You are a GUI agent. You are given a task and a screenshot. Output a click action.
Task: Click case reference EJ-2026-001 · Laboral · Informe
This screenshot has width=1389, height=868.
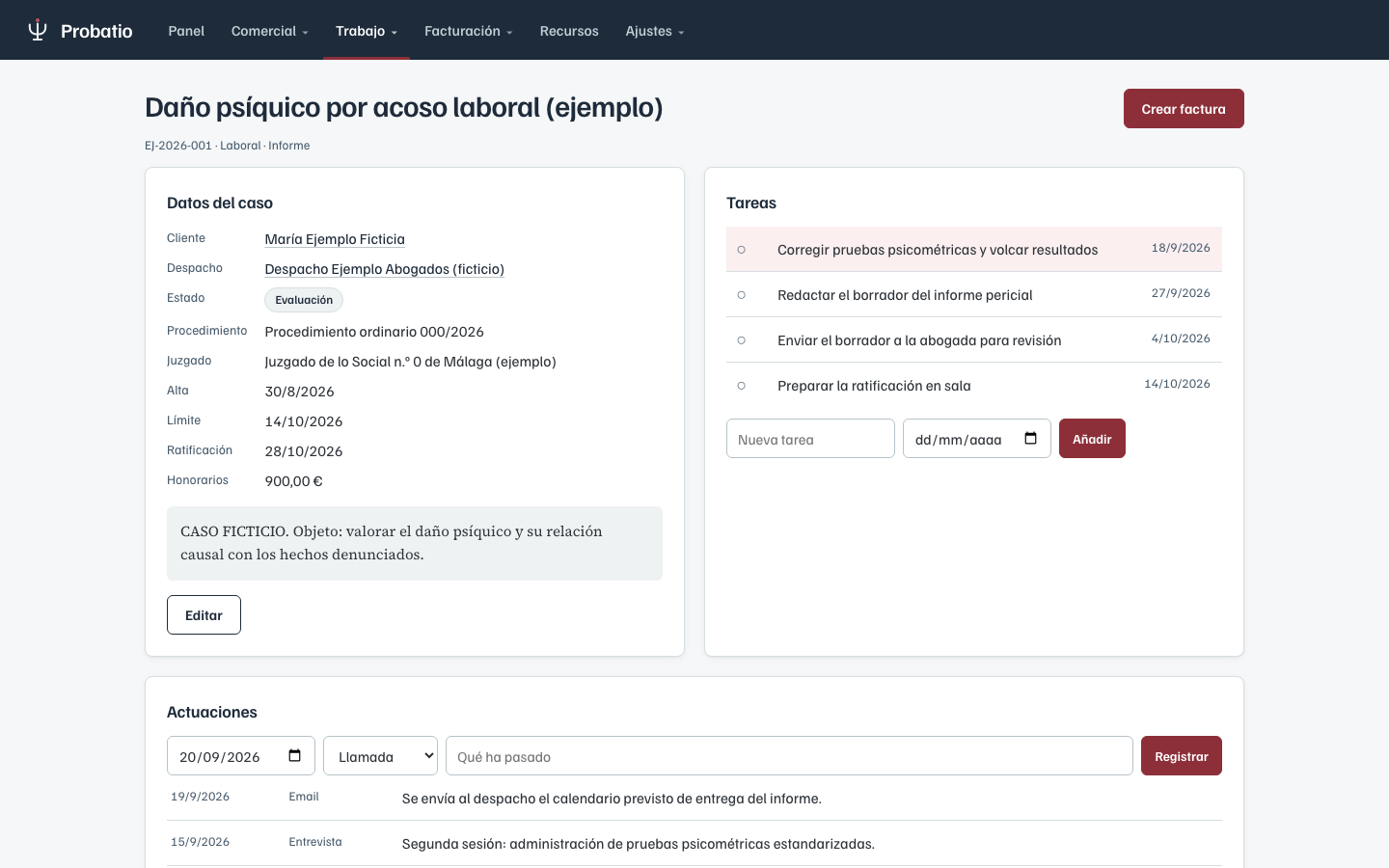click(x=228, y=146)
